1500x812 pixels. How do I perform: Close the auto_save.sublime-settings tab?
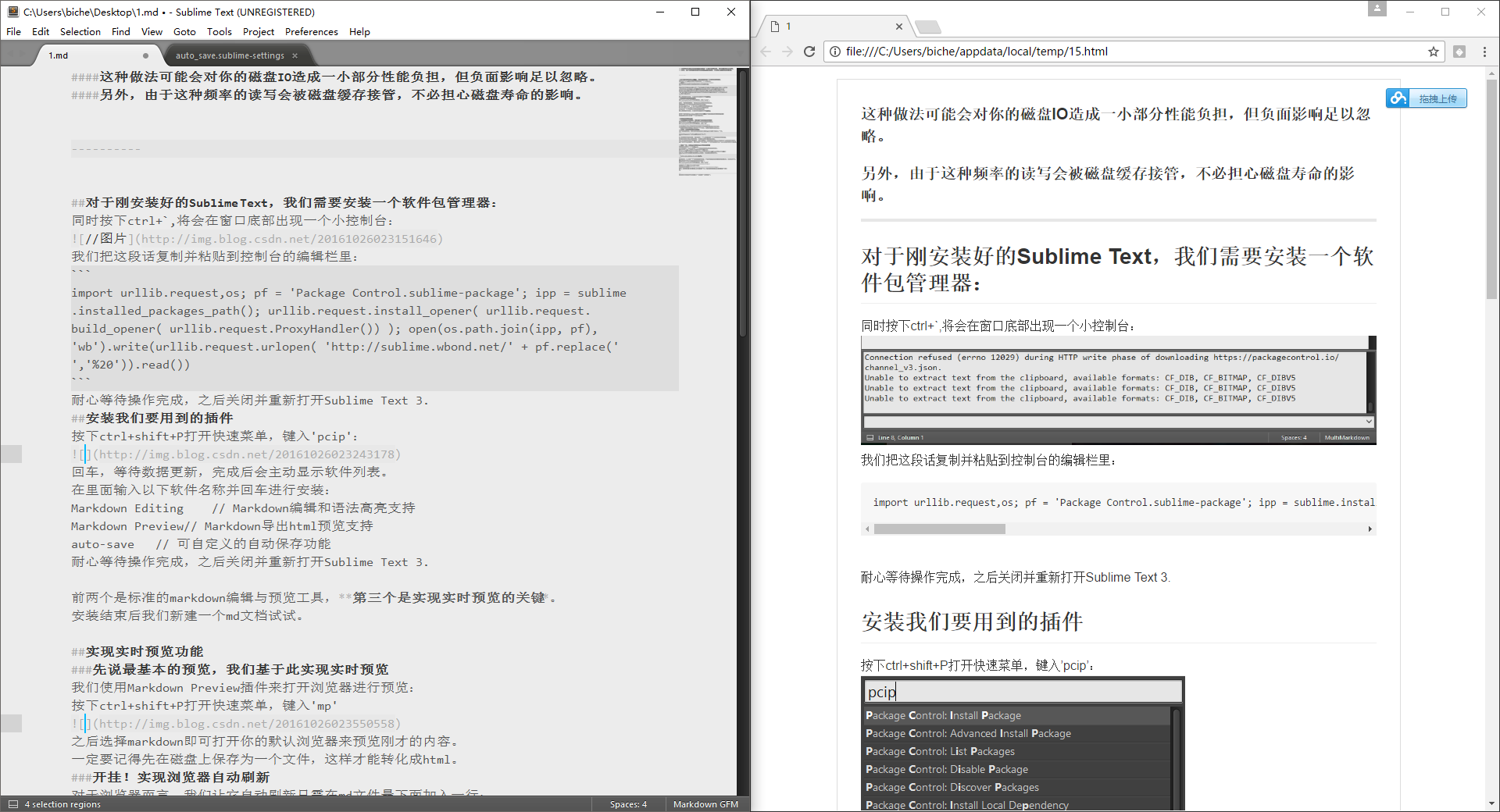pyautogui.click(x=295, y=55)
